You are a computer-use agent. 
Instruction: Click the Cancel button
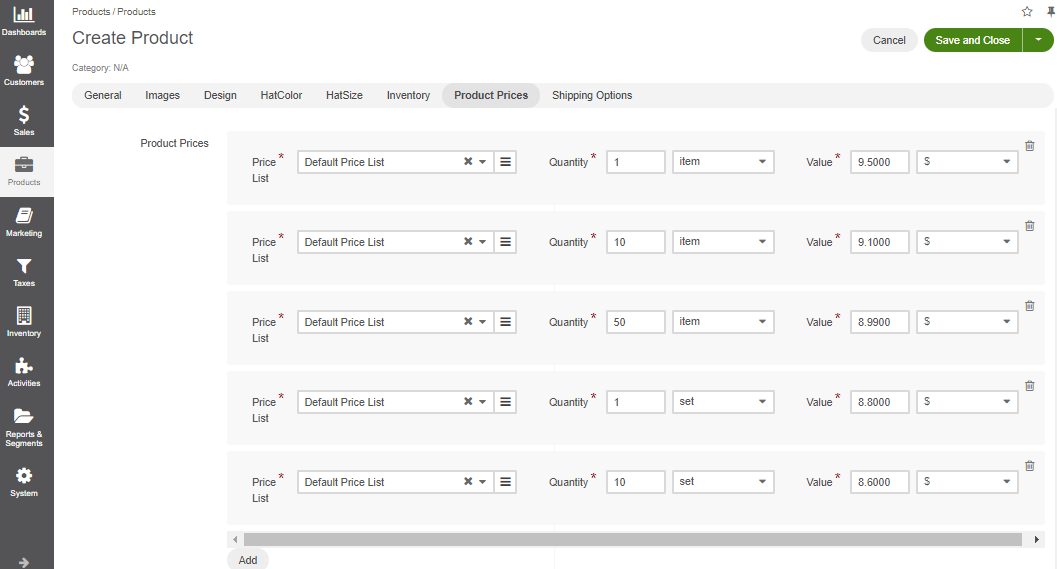(x=889, y=40)
